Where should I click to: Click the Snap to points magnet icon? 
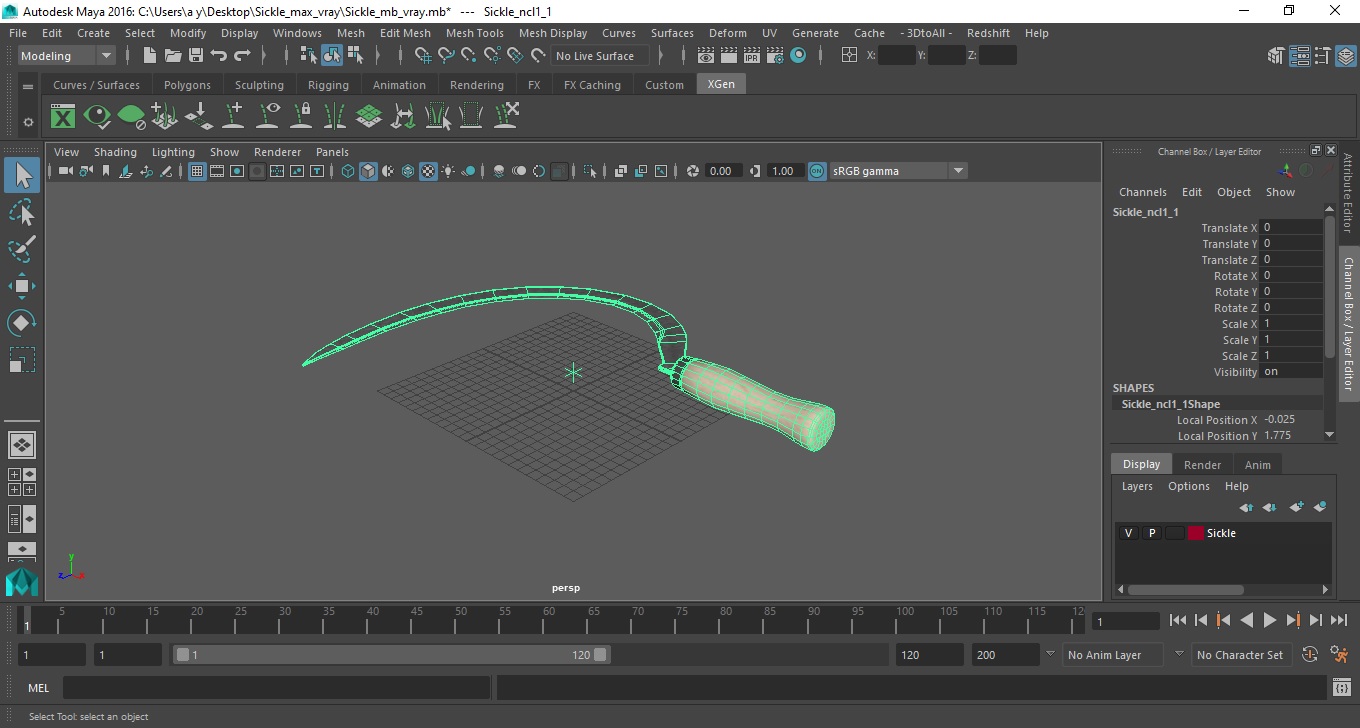point(469,56)
